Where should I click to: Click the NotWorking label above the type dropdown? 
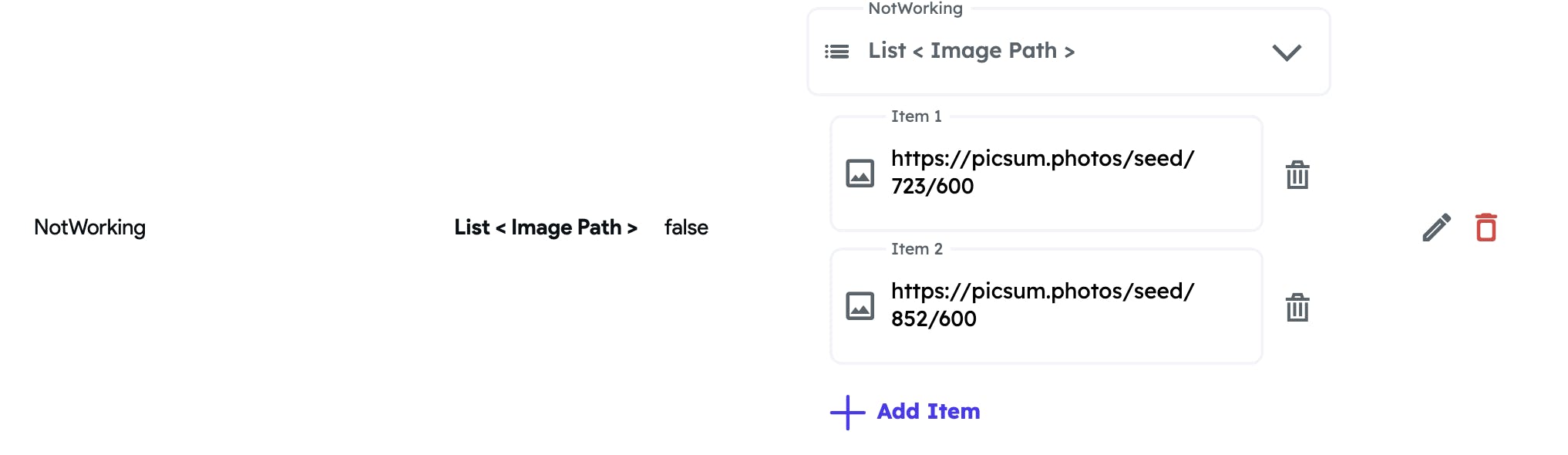[x=915, y=8]
